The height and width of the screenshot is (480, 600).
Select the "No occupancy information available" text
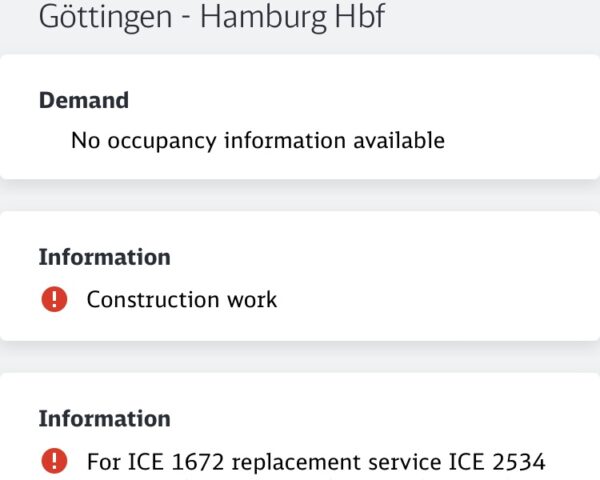(257, 141)
